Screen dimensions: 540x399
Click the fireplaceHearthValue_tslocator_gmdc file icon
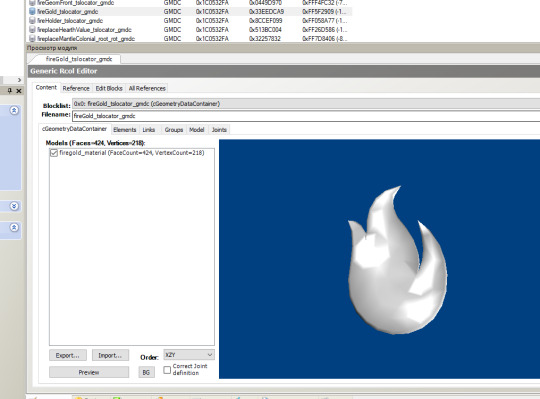[32, 30]
